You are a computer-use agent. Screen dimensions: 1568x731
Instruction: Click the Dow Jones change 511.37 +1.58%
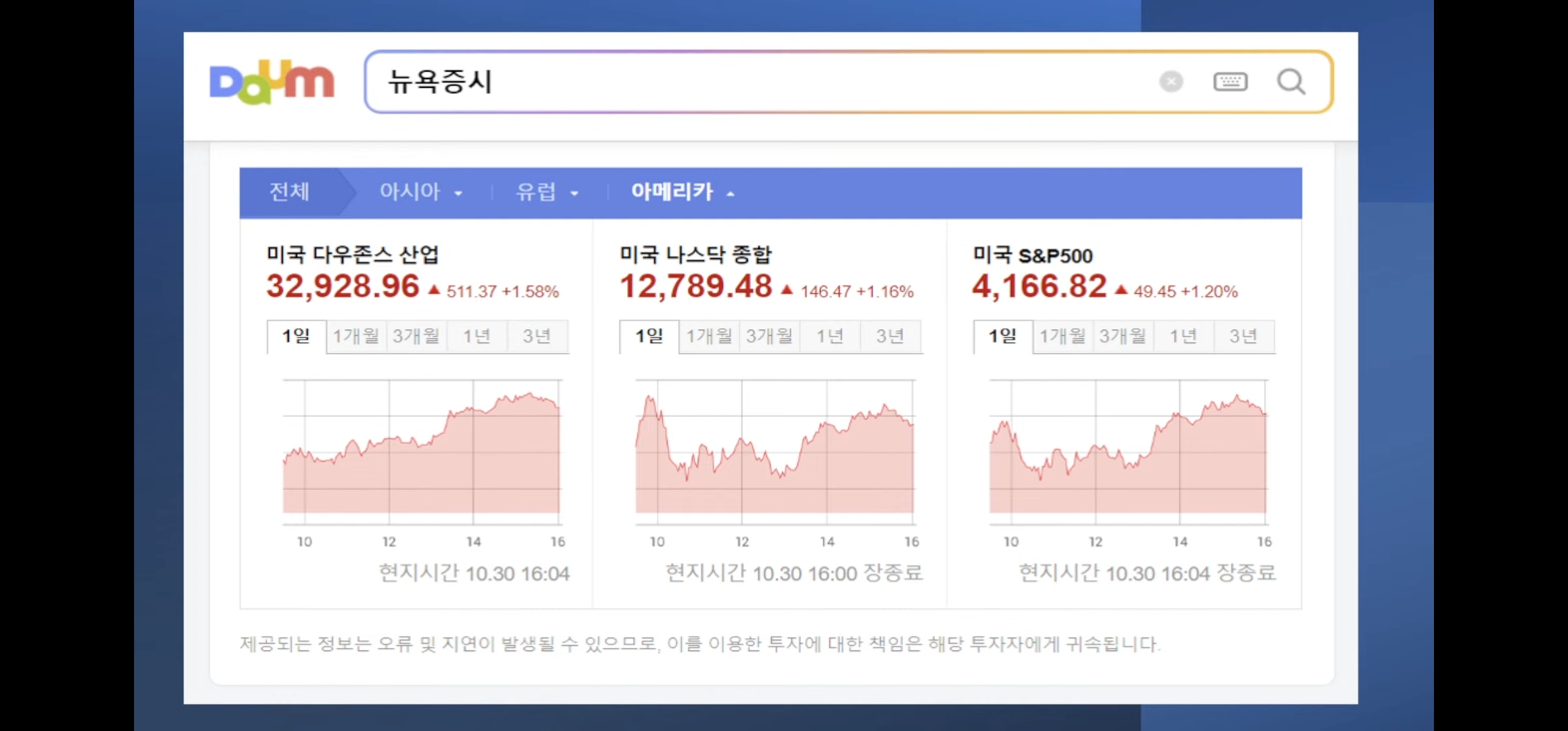(x=502, y=292)
